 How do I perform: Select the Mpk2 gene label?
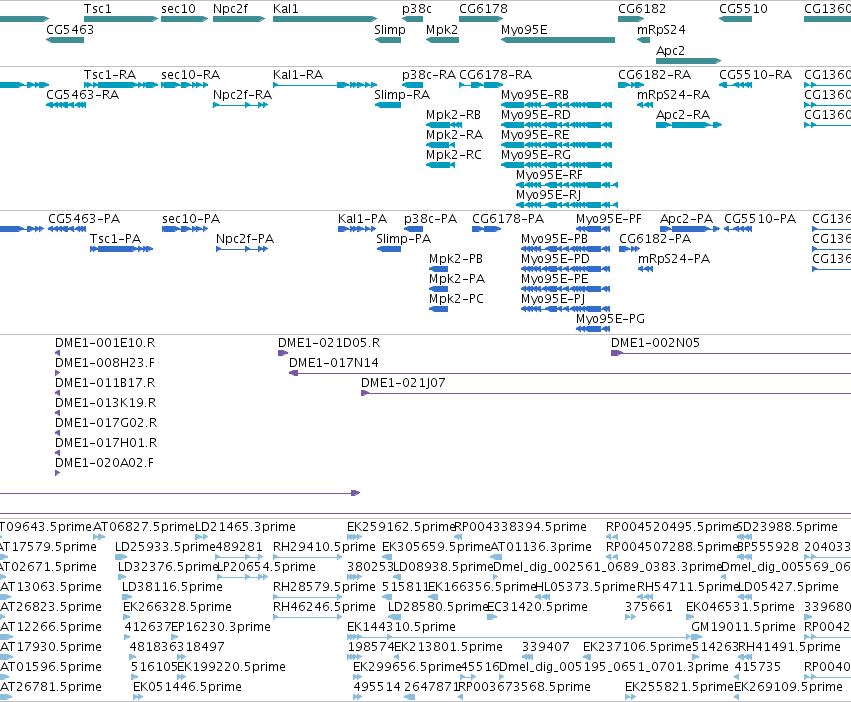442,29
